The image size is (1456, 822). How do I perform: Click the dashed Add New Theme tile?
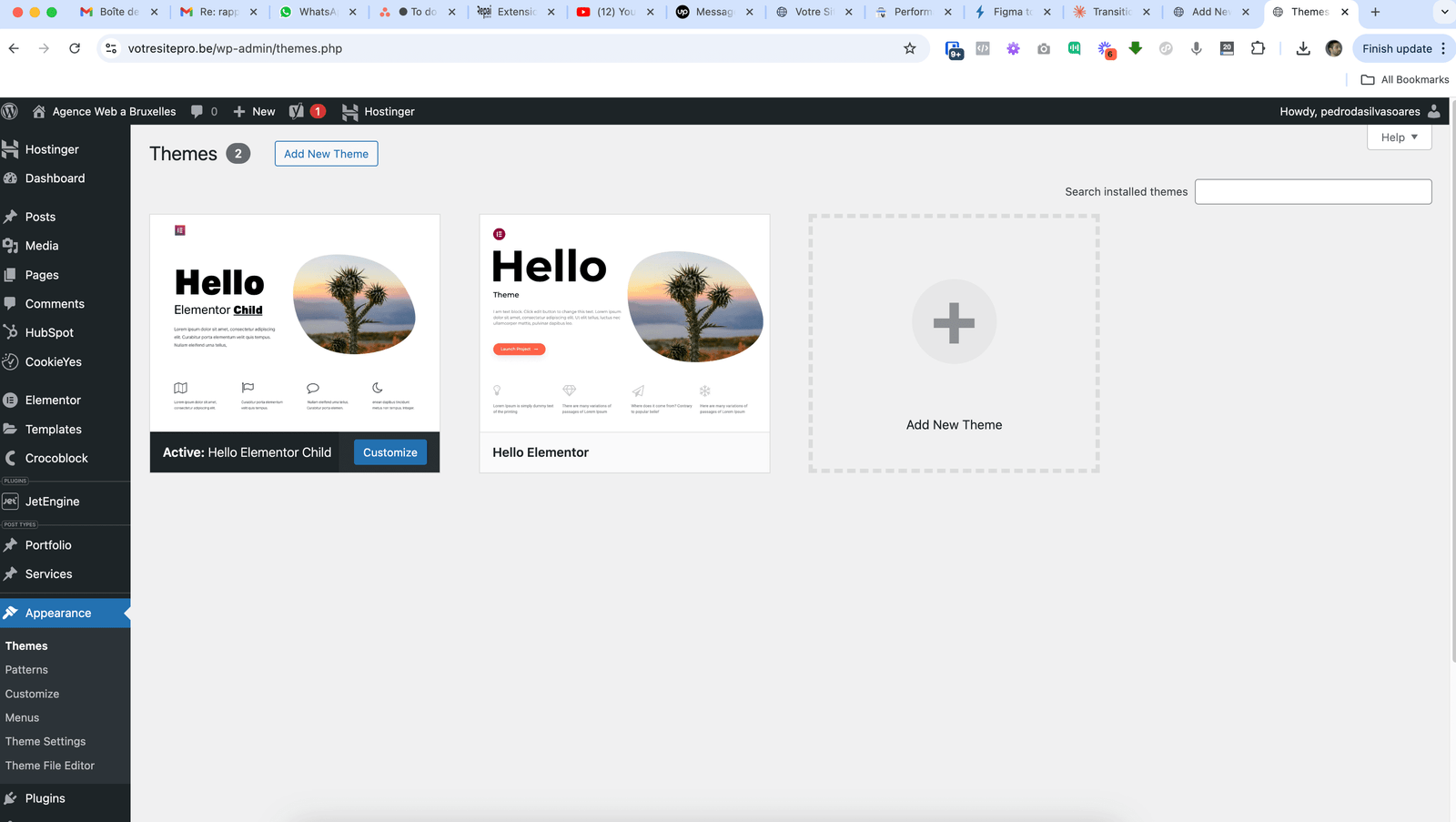954,343
